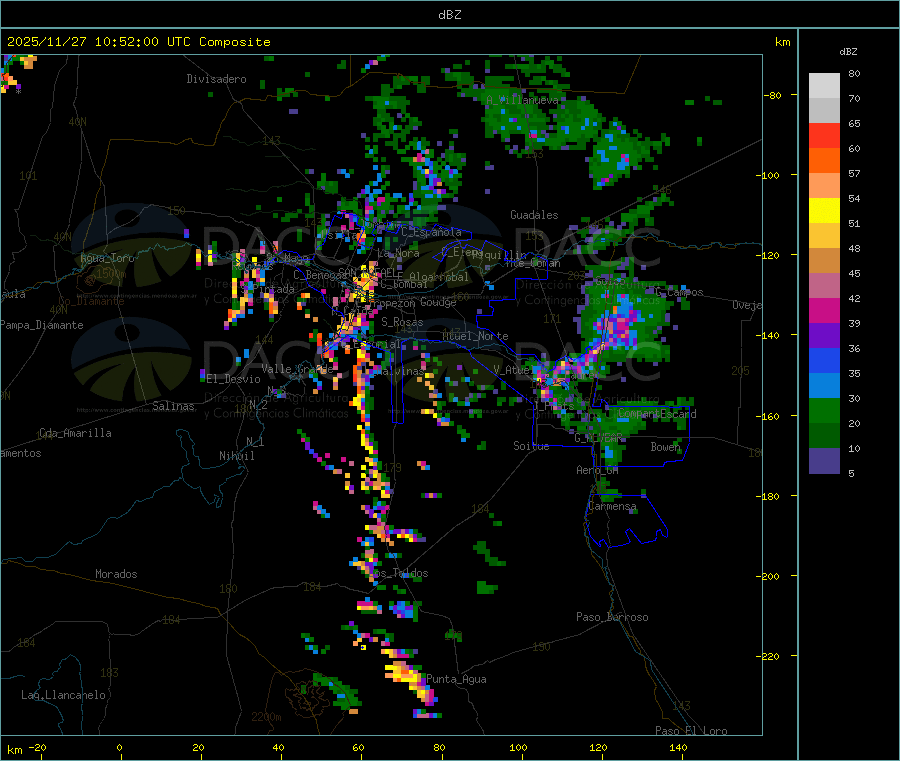Viewport: 900px width, 761px height.
Task: Click the 0 km horizontal axis tick label
Action: tap(119, 747)
